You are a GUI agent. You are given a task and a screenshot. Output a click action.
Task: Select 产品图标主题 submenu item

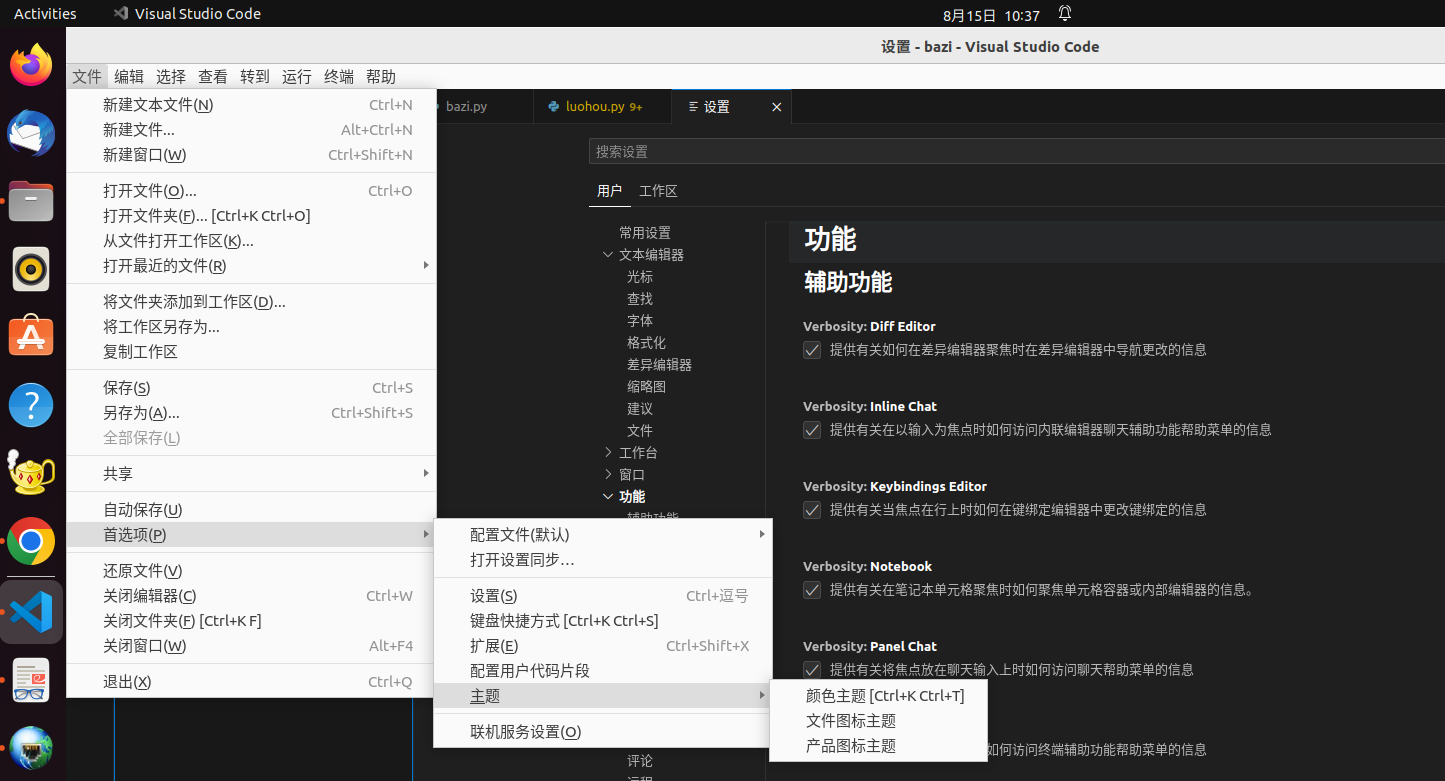tap(879, 746)
